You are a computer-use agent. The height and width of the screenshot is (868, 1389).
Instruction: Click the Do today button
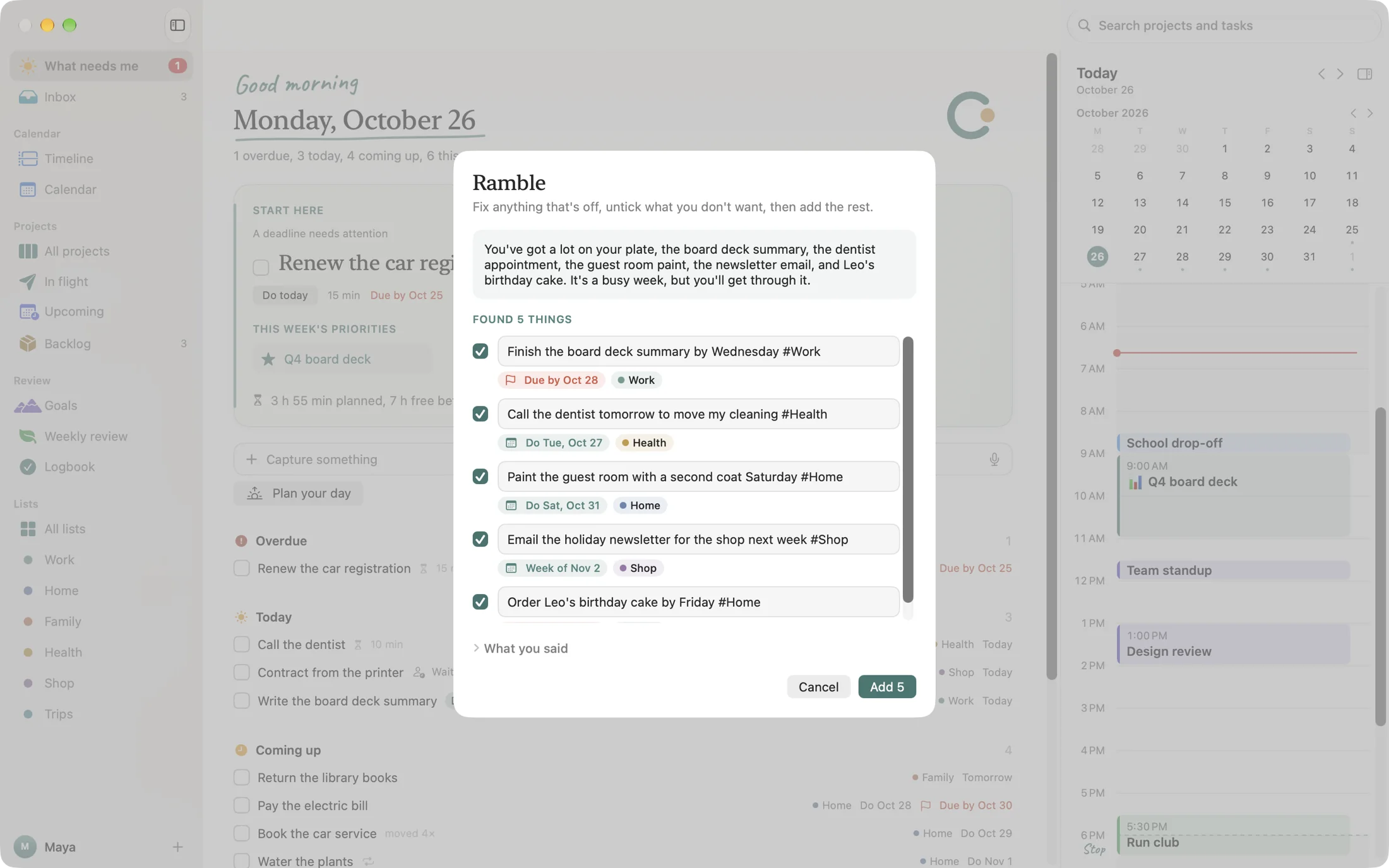coord(285,295)
